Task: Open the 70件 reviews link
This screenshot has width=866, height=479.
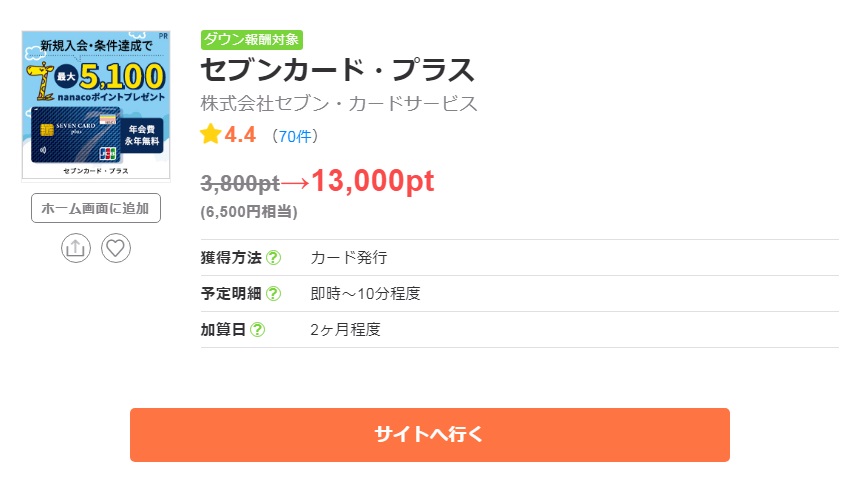Action: click(294, 136)
